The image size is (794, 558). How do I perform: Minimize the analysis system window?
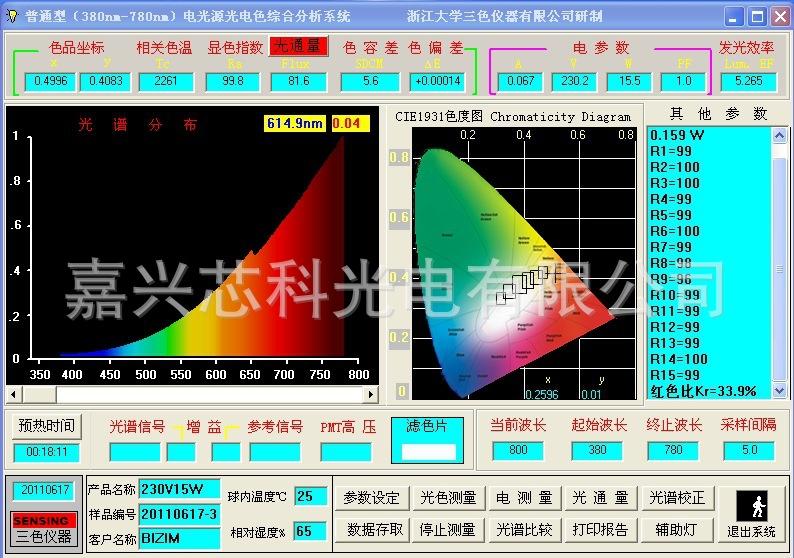click(x=734, y=17)
